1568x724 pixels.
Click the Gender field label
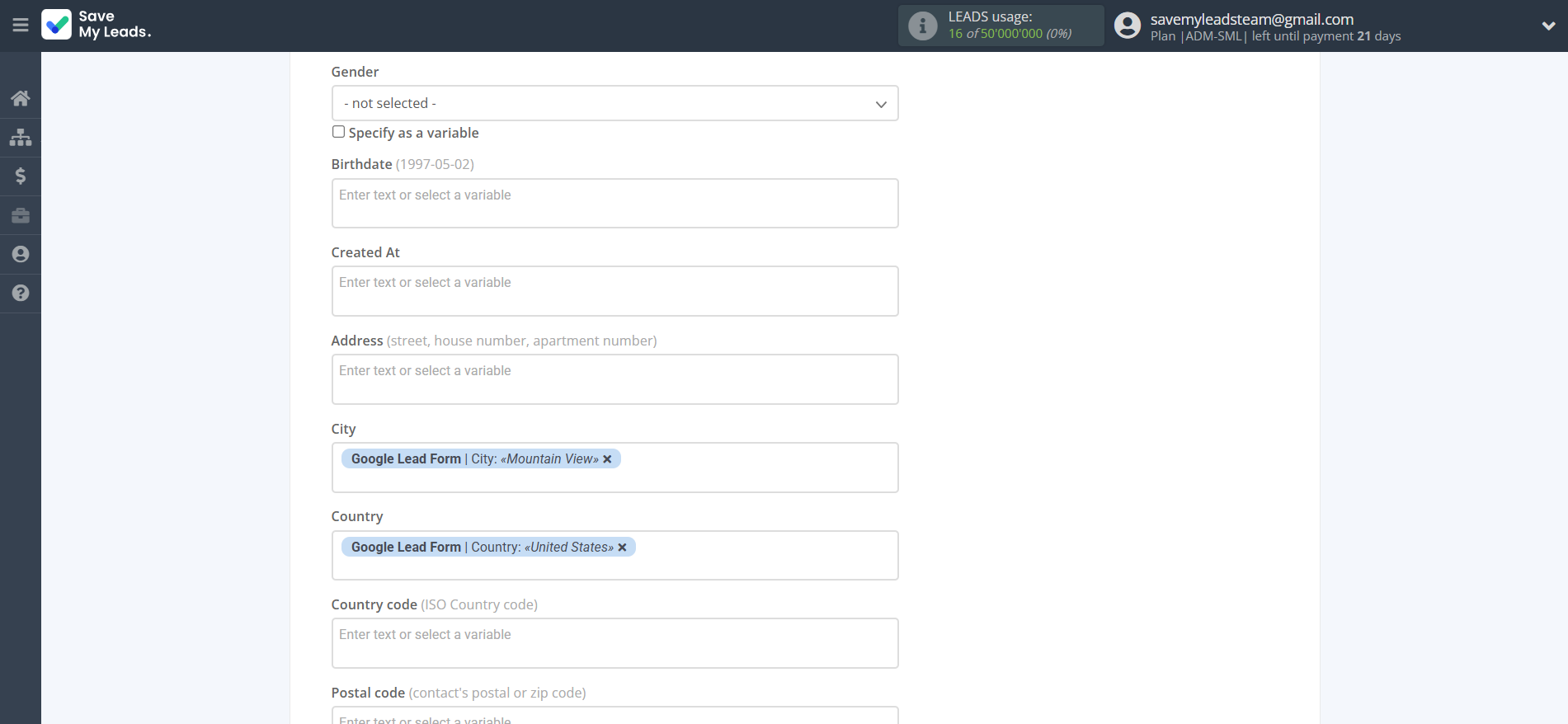(355, 72)
